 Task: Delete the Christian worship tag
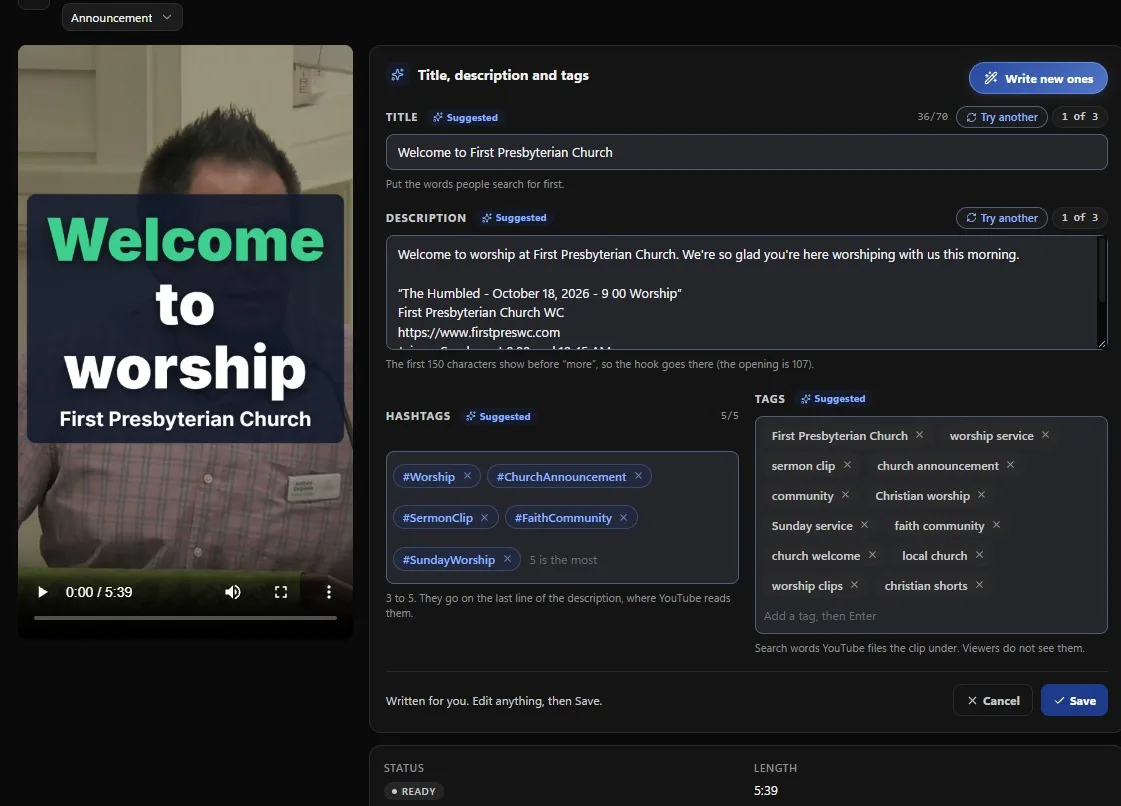coord(982,495)
